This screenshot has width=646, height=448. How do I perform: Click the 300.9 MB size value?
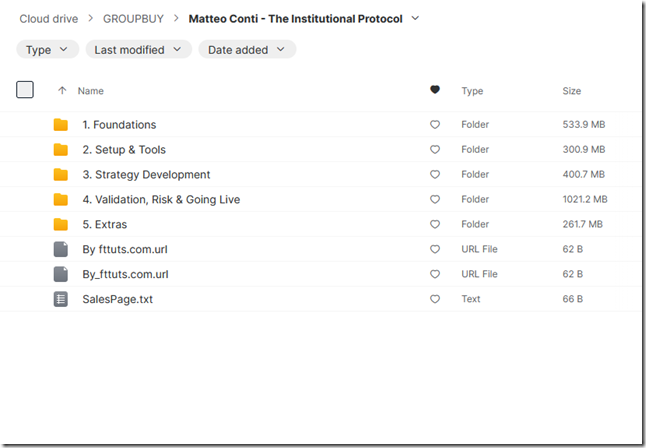point(584,150)
